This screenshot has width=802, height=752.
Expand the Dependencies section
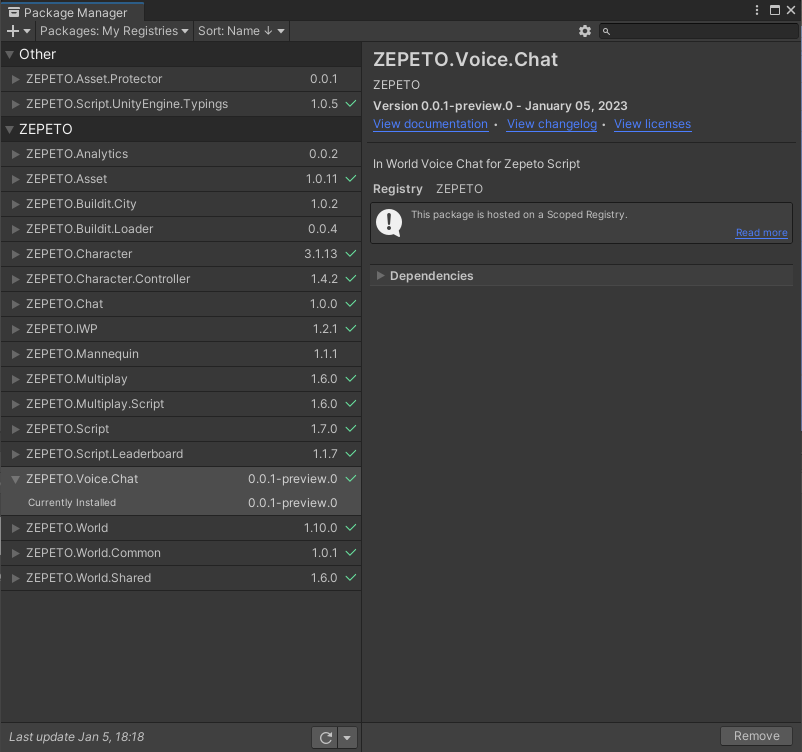pyautogui.click(x=380, y=276)
